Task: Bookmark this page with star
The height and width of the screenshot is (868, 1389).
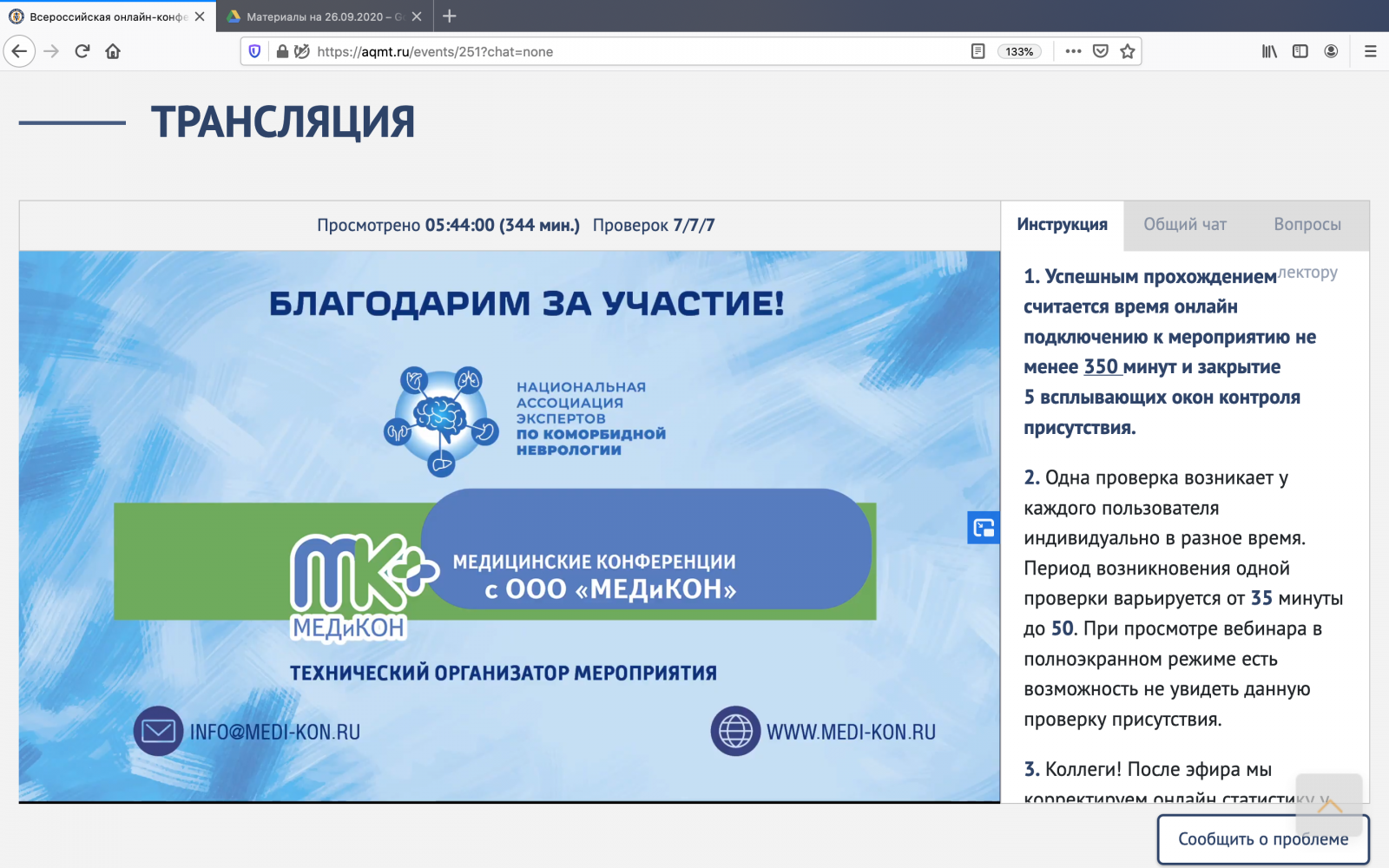Action: point(1128,51)
